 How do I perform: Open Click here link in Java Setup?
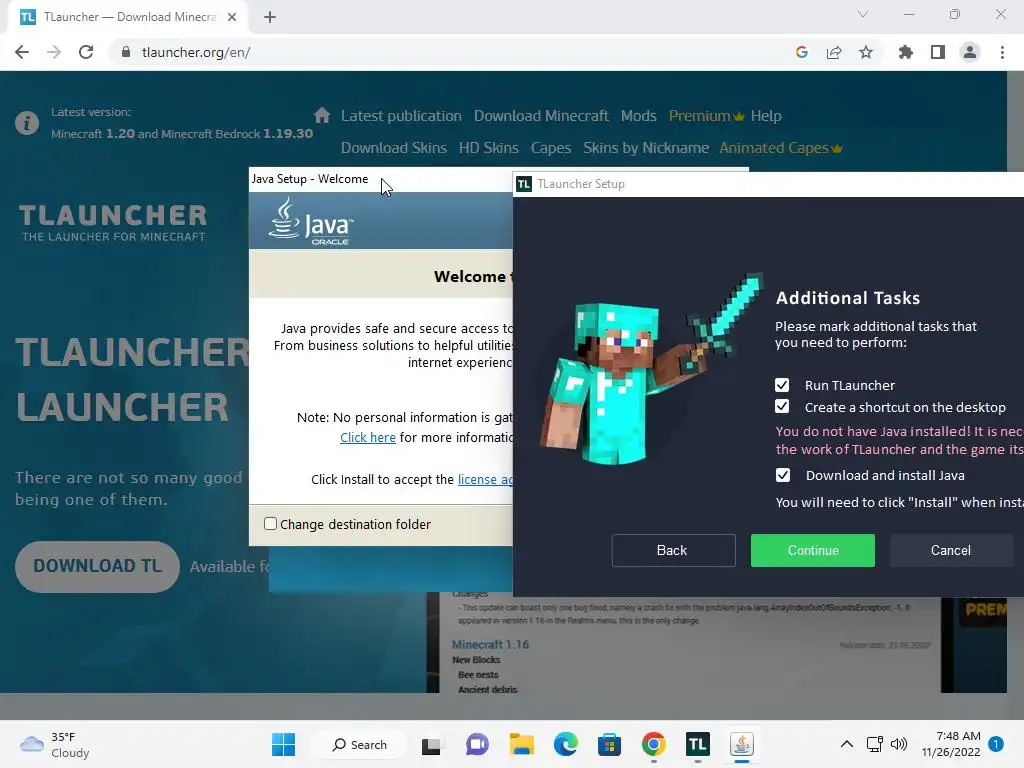[368, 438]
